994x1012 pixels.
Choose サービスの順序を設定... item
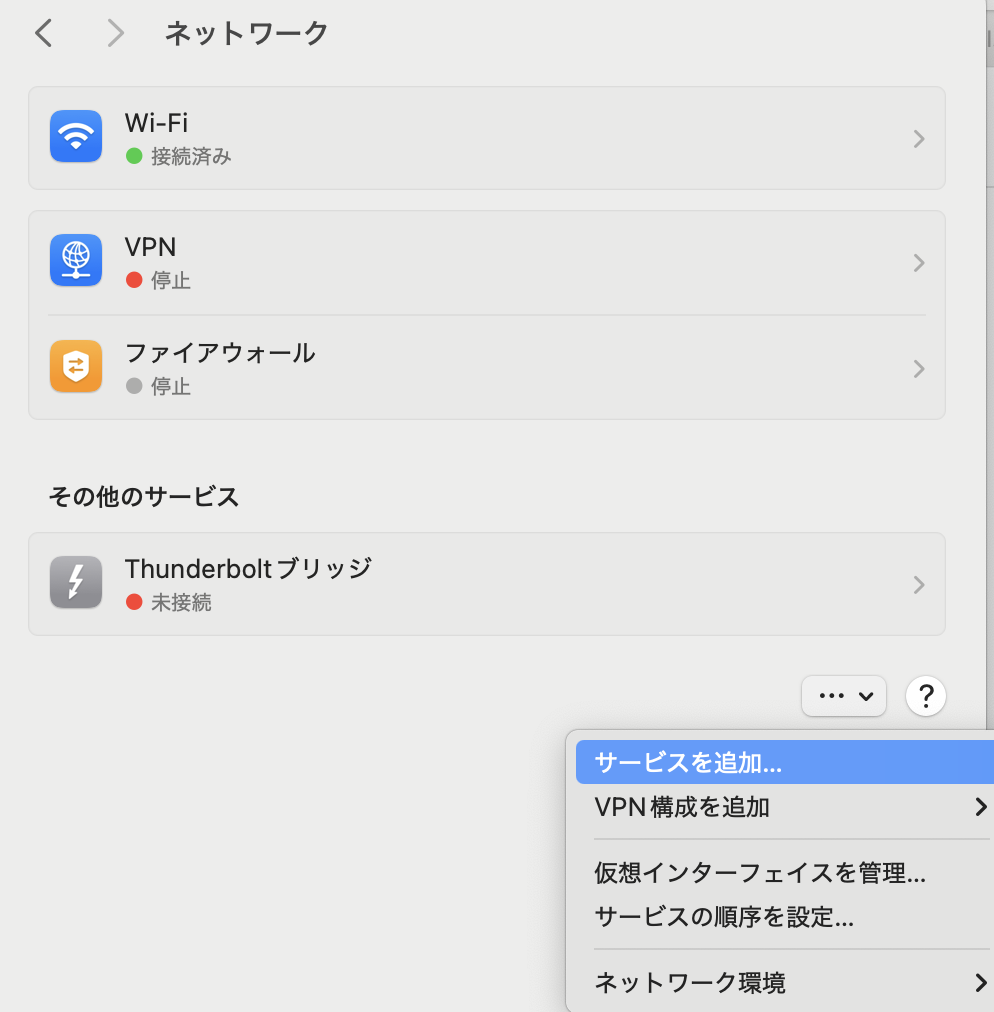pos(785,916)
